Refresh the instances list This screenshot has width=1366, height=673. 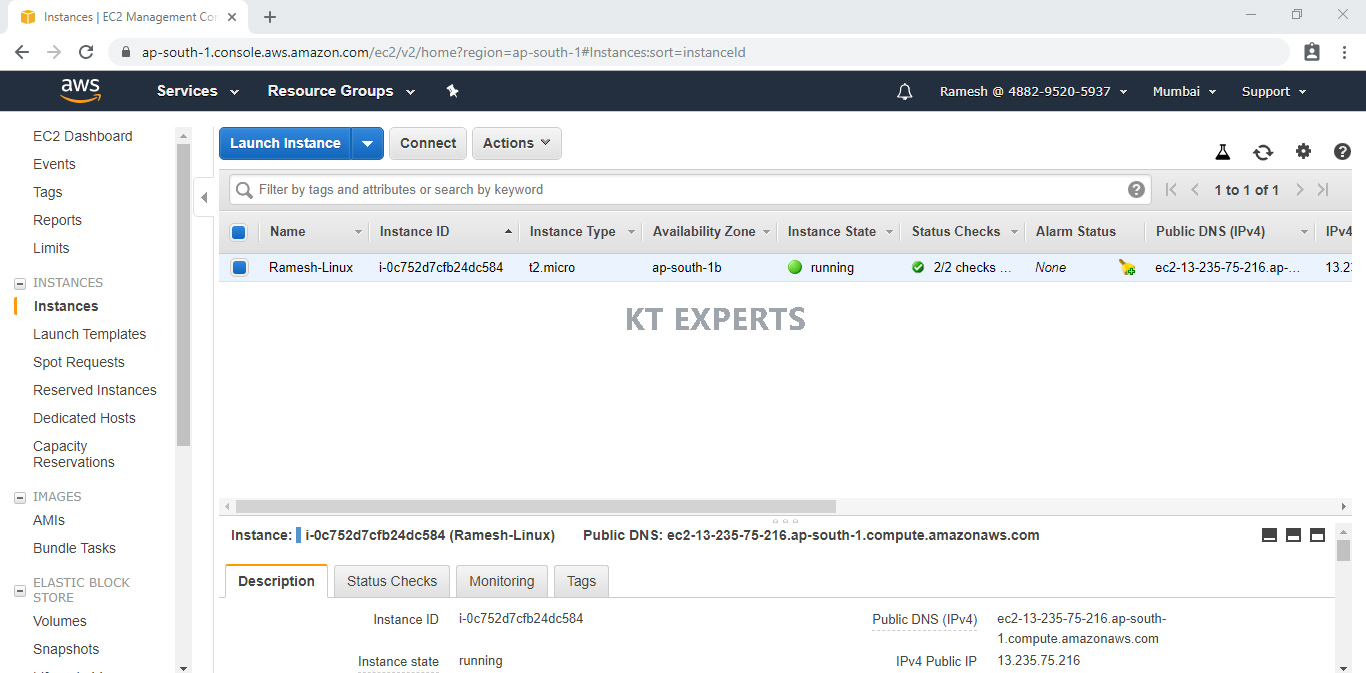pos(1263,152)
